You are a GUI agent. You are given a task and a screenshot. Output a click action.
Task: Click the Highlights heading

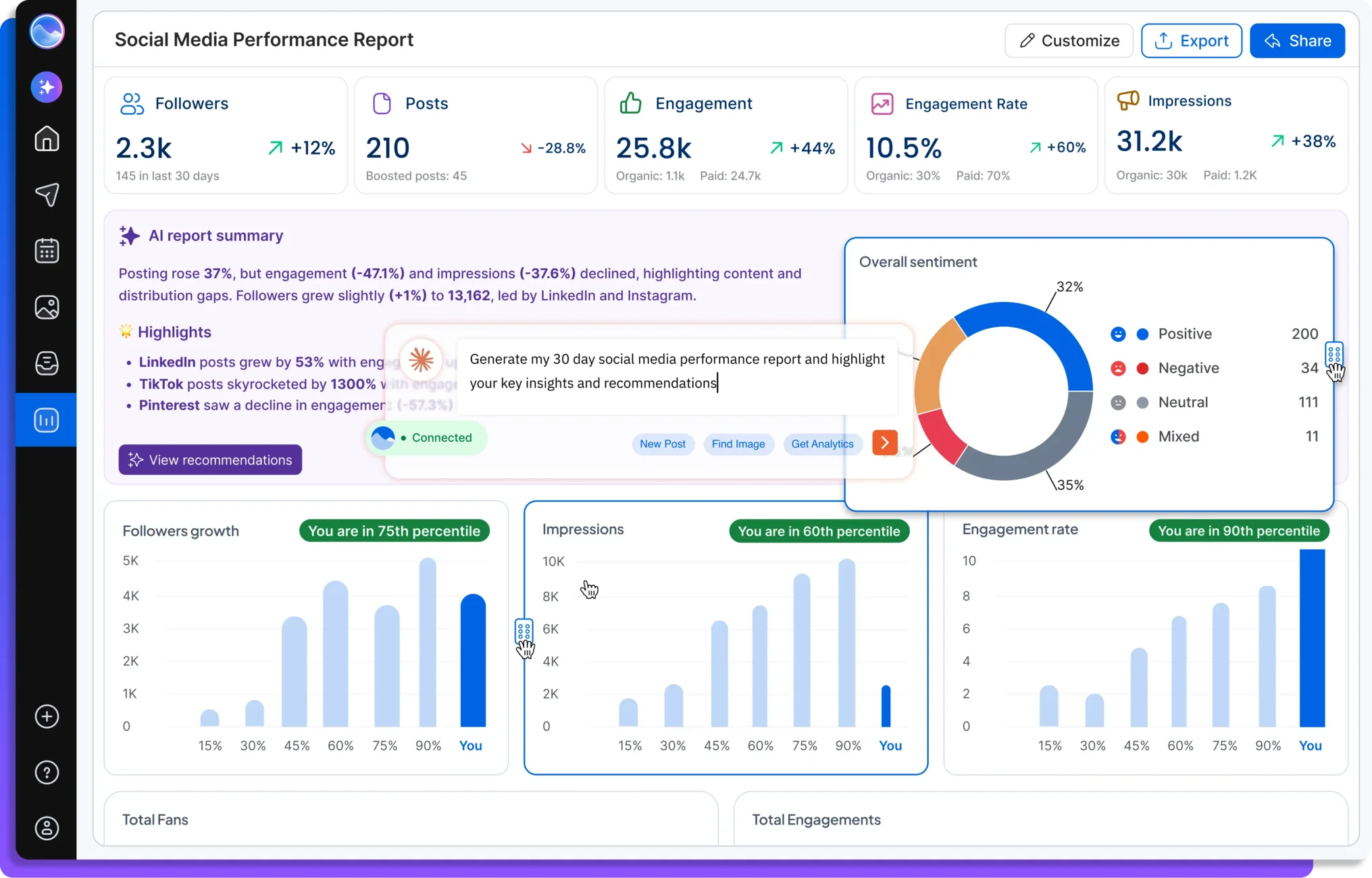(x=174, y=332)
